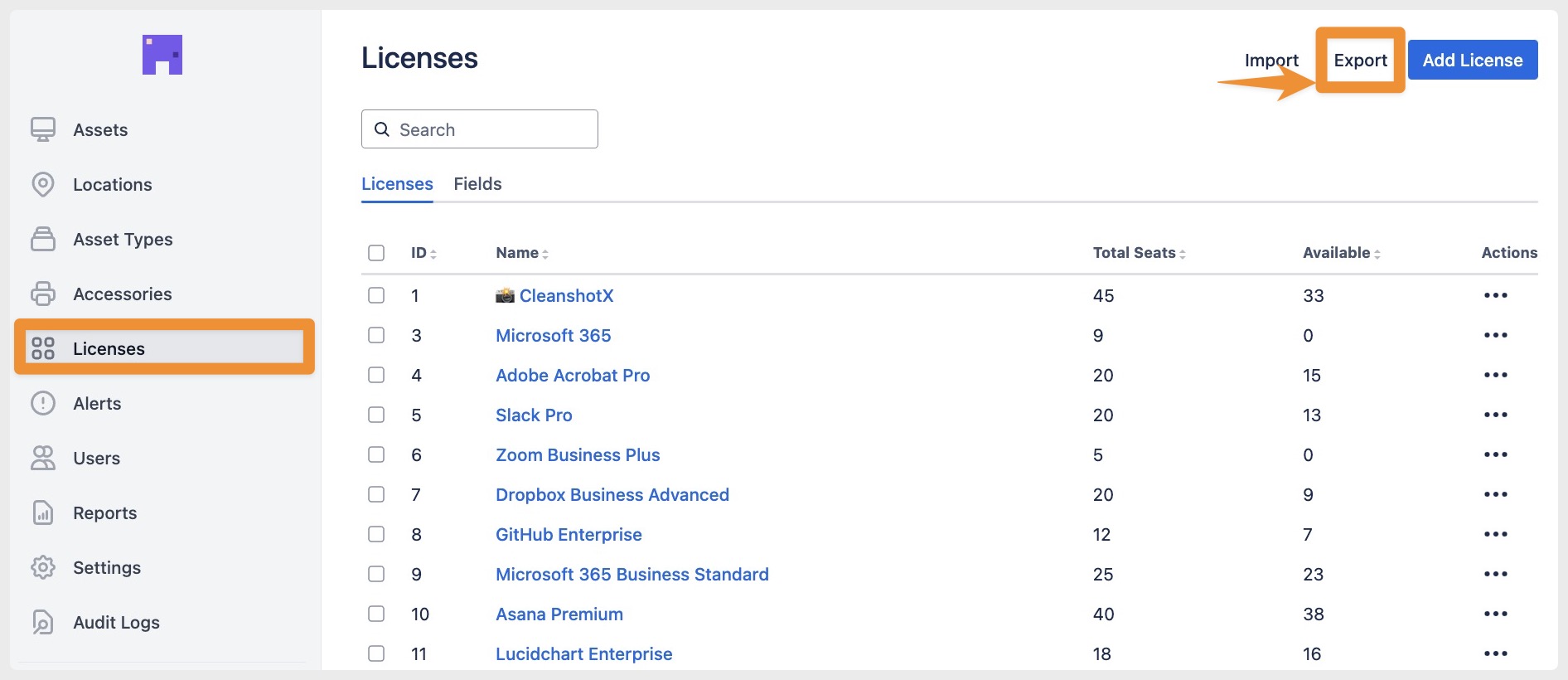Switch to the Fields tab
1568x680 pixels.
477,184
